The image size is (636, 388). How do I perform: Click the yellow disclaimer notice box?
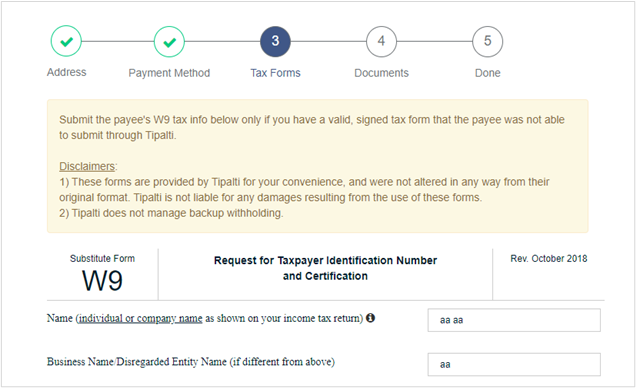click(x=318, y=166)
